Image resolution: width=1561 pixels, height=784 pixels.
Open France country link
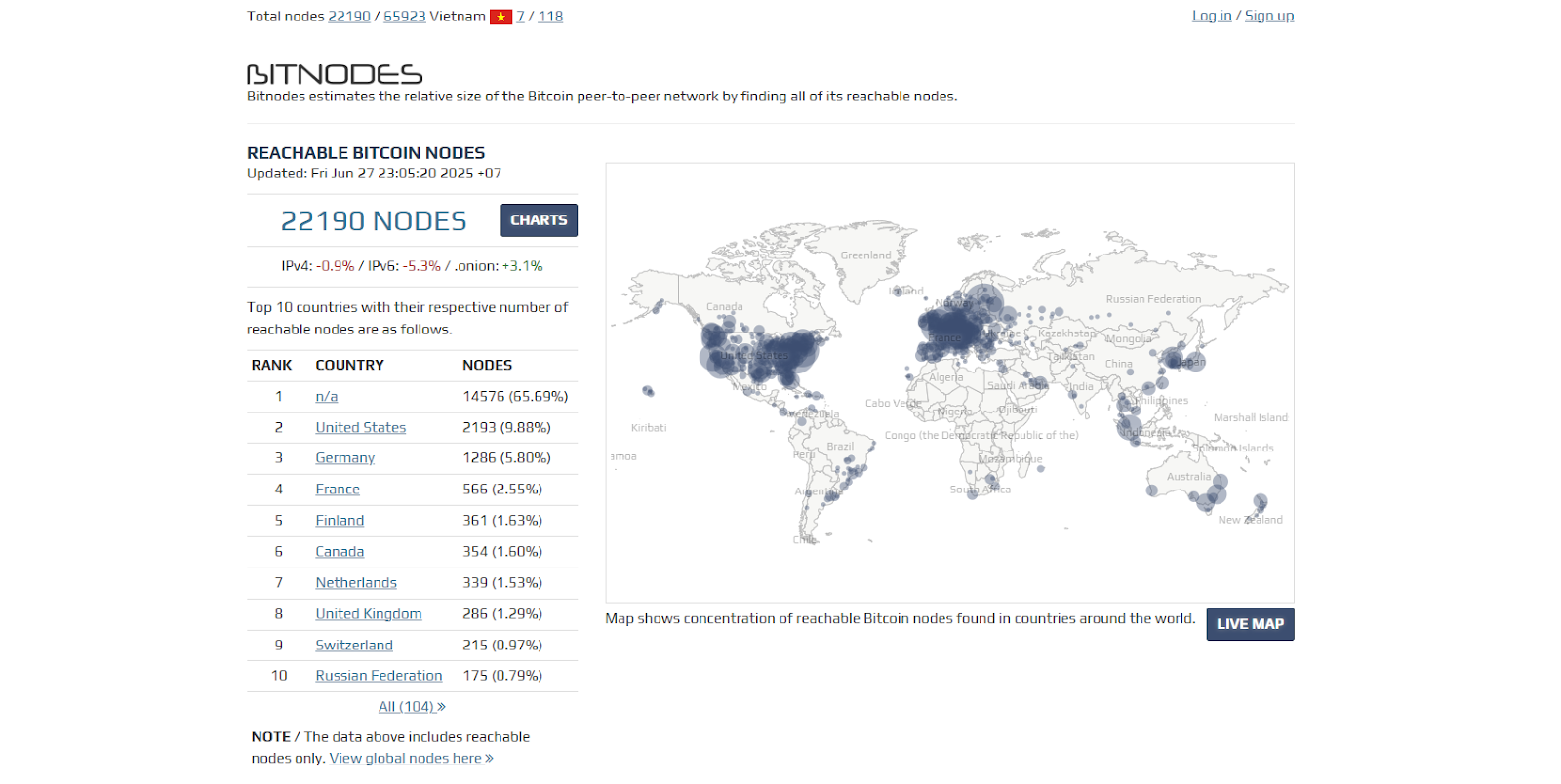point(338,490)
